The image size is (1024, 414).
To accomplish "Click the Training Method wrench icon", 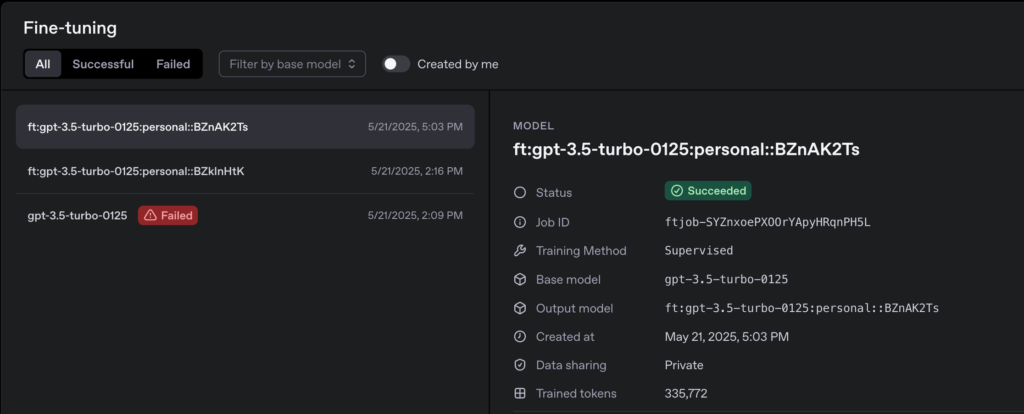I will [x=519, y=250].
